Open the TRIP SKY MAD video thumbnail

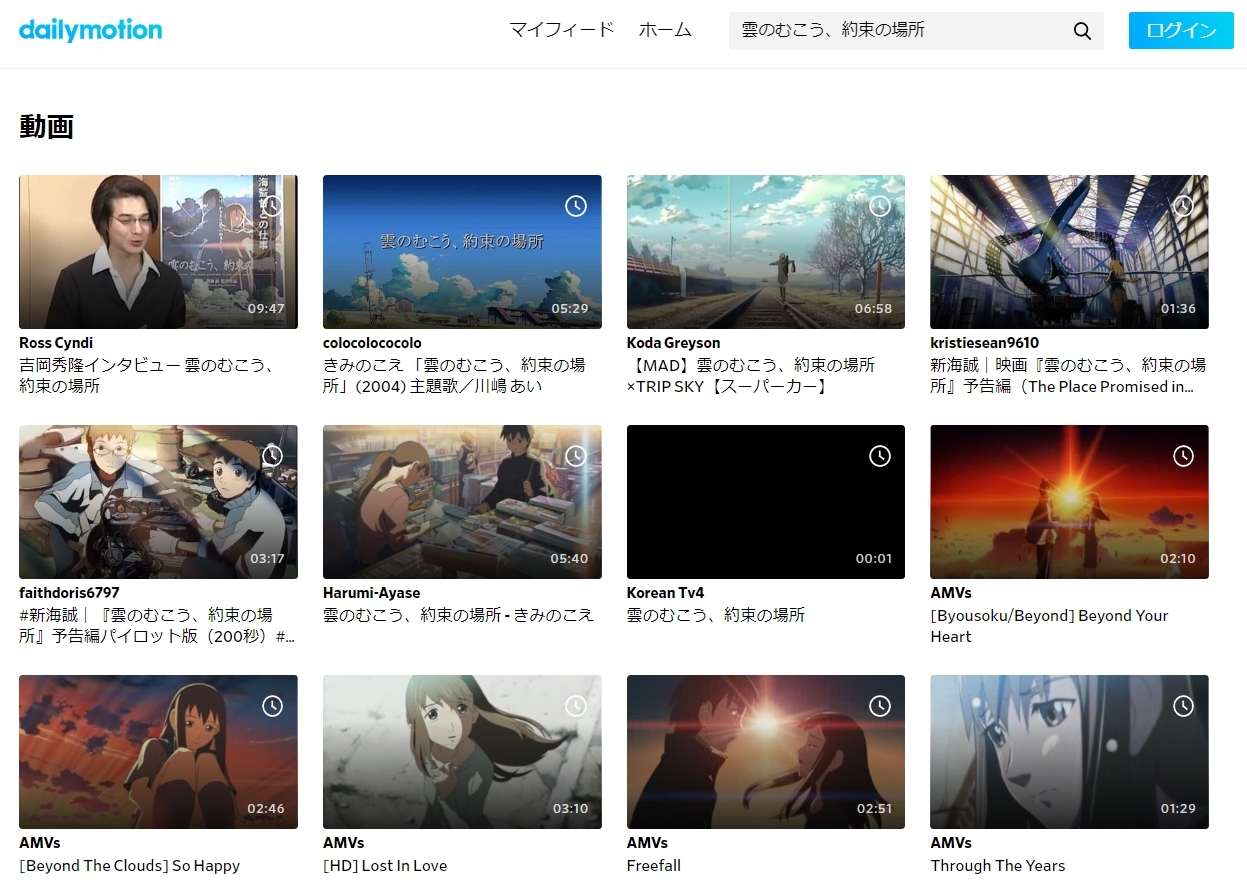766,252
